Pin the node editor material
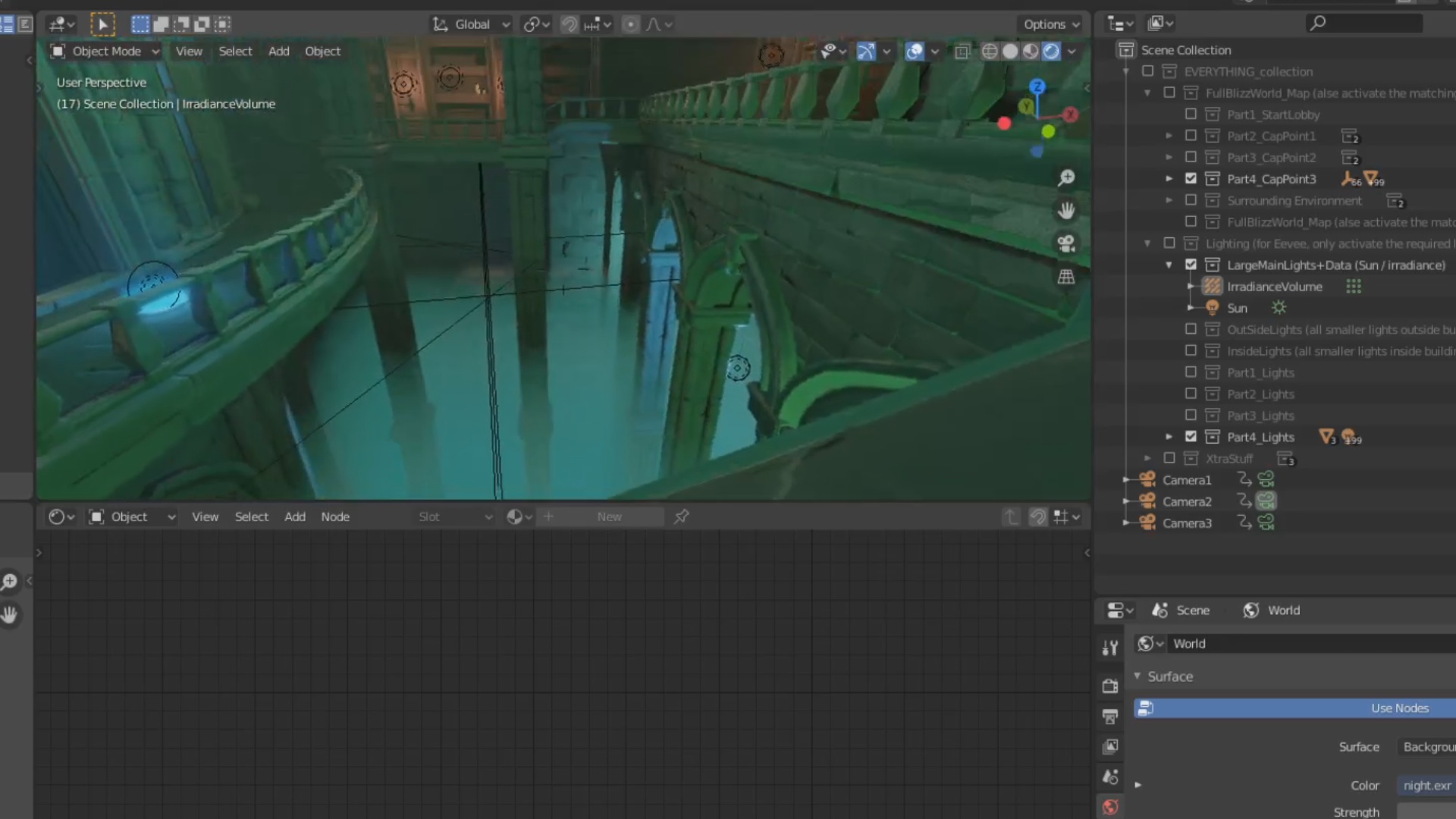 click(681, 516)
